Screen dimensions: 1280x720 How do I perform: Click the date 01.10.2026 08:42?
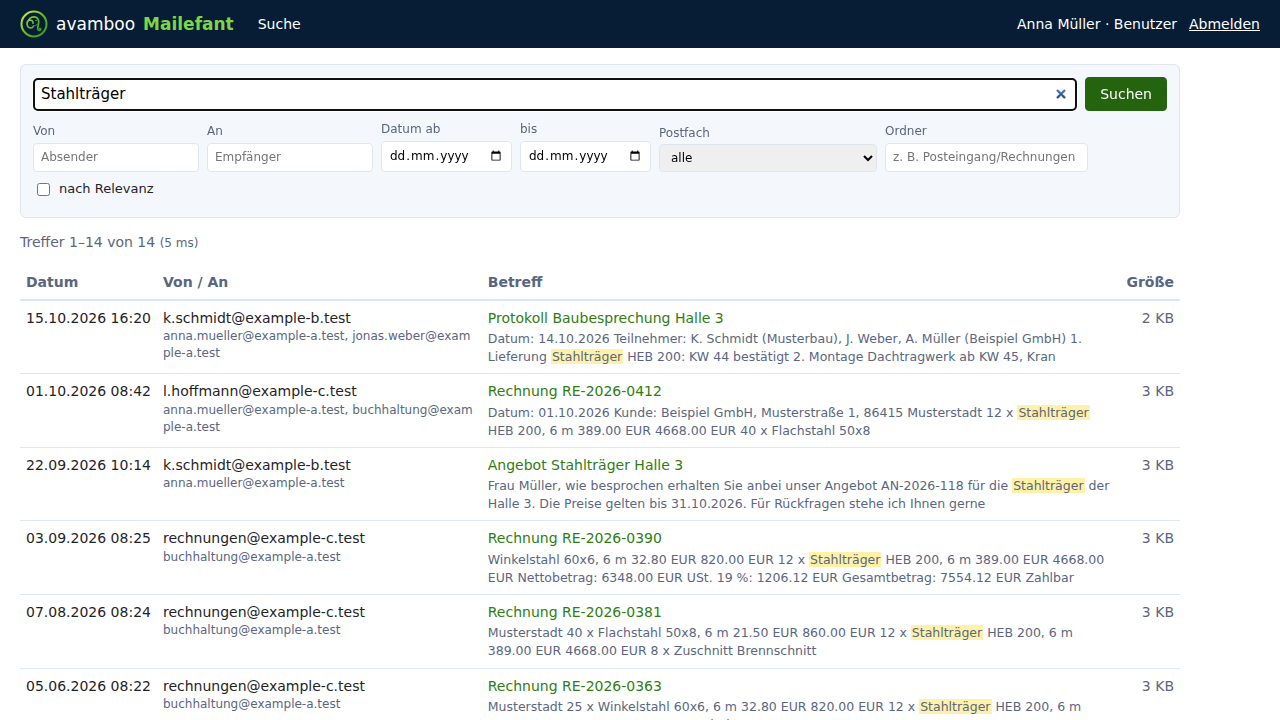tap(88, 391)
